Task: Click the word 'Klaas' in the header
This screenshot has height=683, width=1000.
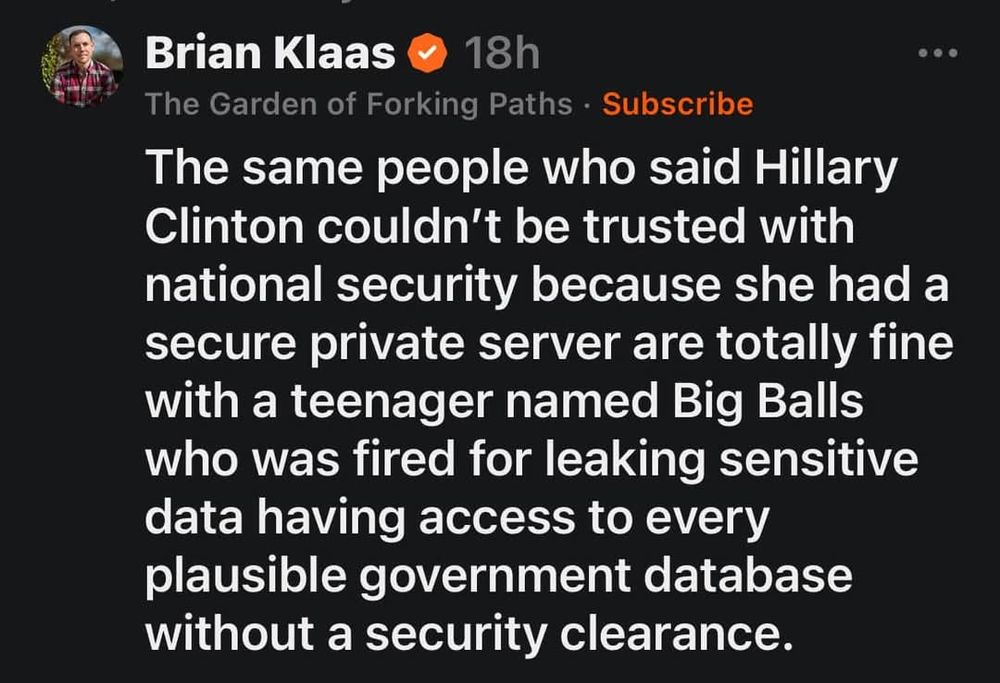Action: (335, 52)
